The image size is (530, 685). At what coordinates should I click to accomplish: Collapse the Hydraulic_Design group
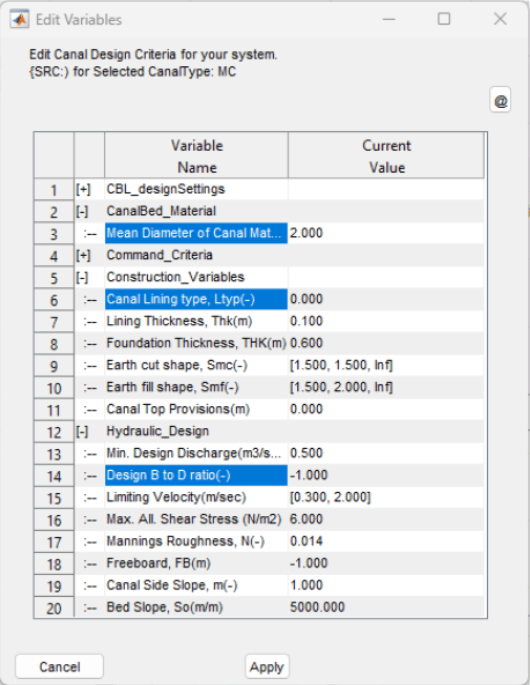click(x=82, y=432)
